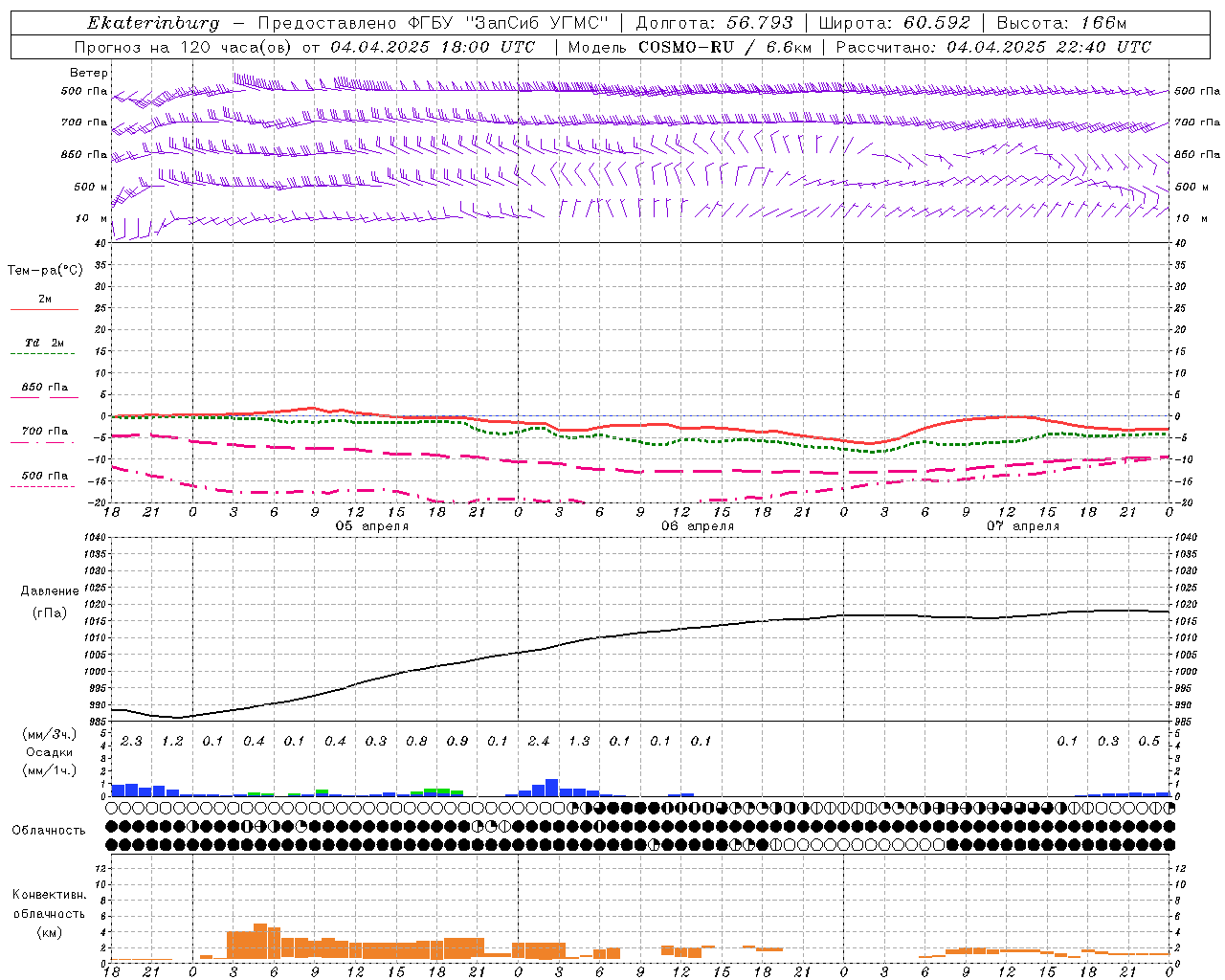Viewport: 1225px width, 980px height.
Task: Click the red line sample under '2м' legend
Action: (x=44, y=310)
